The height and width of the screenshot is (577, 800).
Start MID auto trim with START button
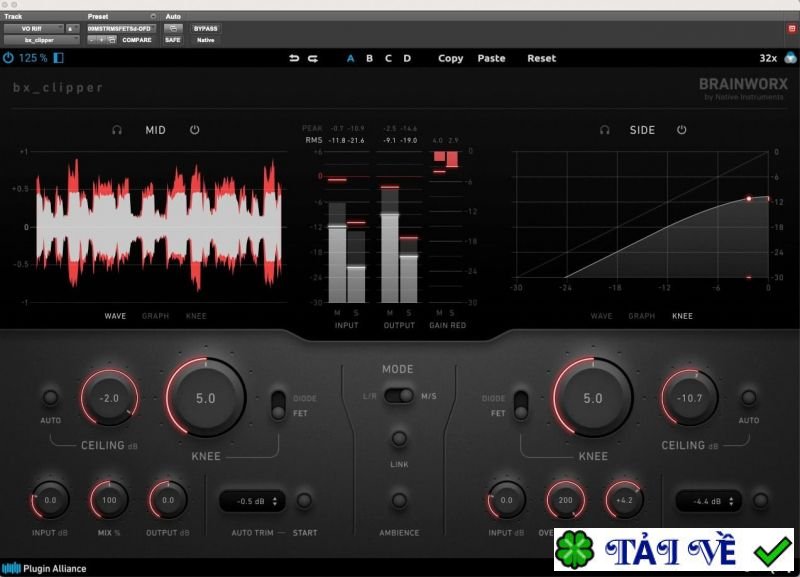(304, 500)
